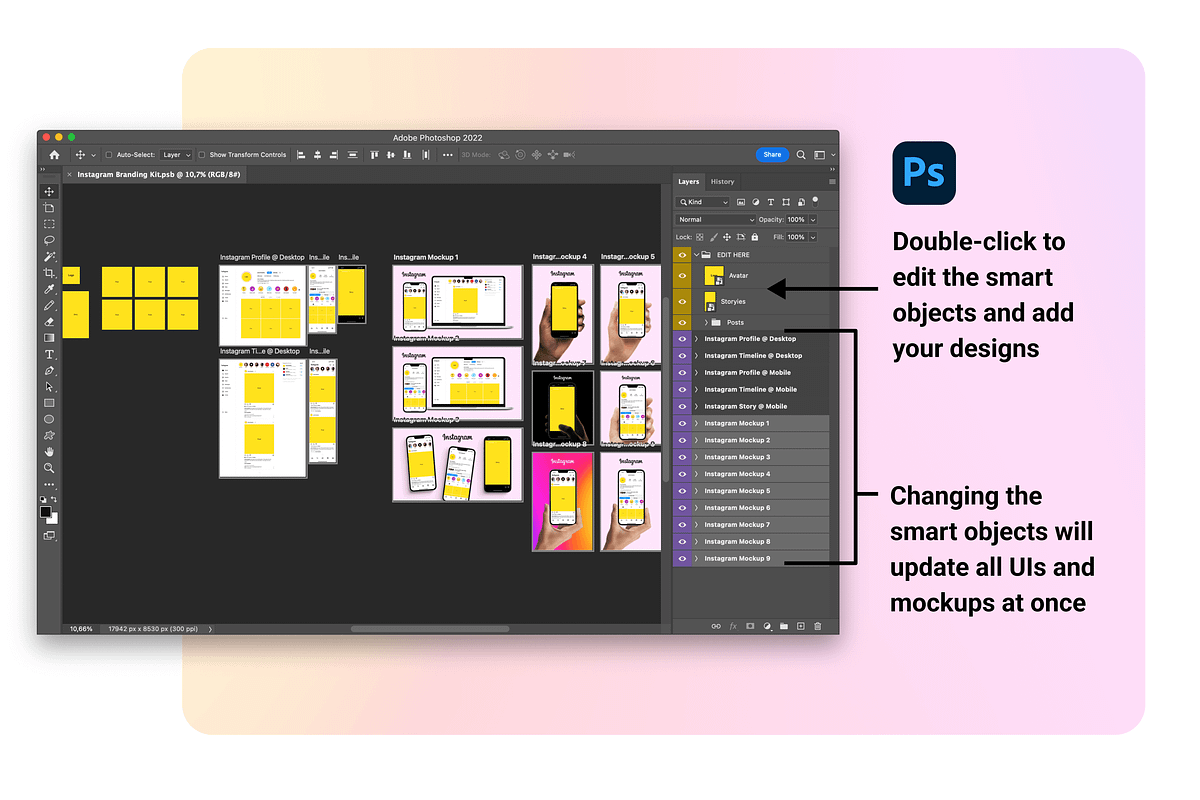Select the Magic Wand tool
The width and height of the screenshot is (1200, 800).
pyautogui.click(x=49, y=257)
